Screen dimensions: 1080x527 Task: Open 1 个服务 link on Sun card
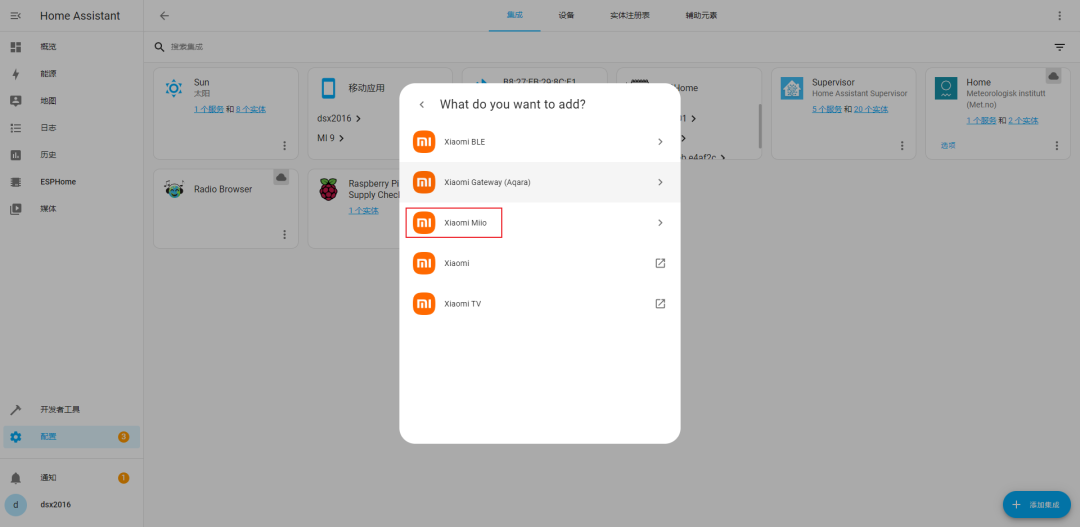coord(209,110)
